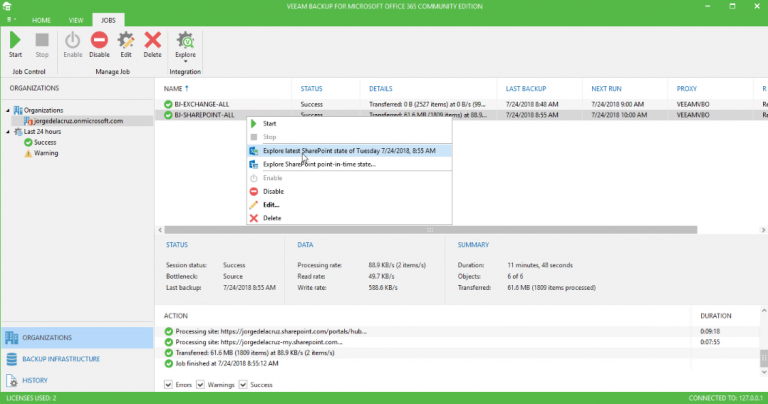This screenshot has height=404, width=768.
Task: Switch to the VIEW ribbon tab
Action: (76, 21)
